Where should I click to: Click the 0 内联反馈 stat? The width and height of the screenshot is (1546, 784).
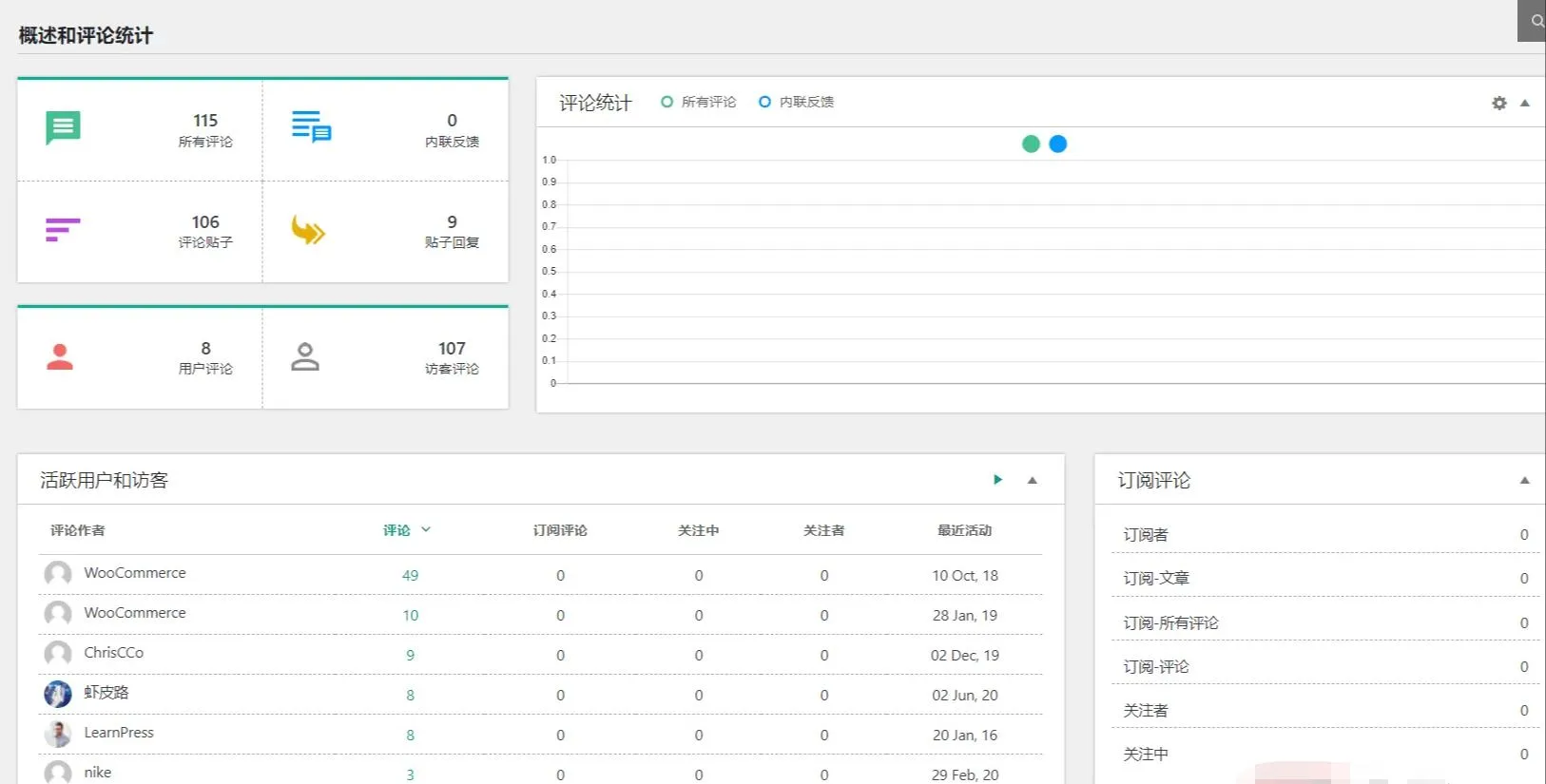pyautogui.click(x=452, y=130)
